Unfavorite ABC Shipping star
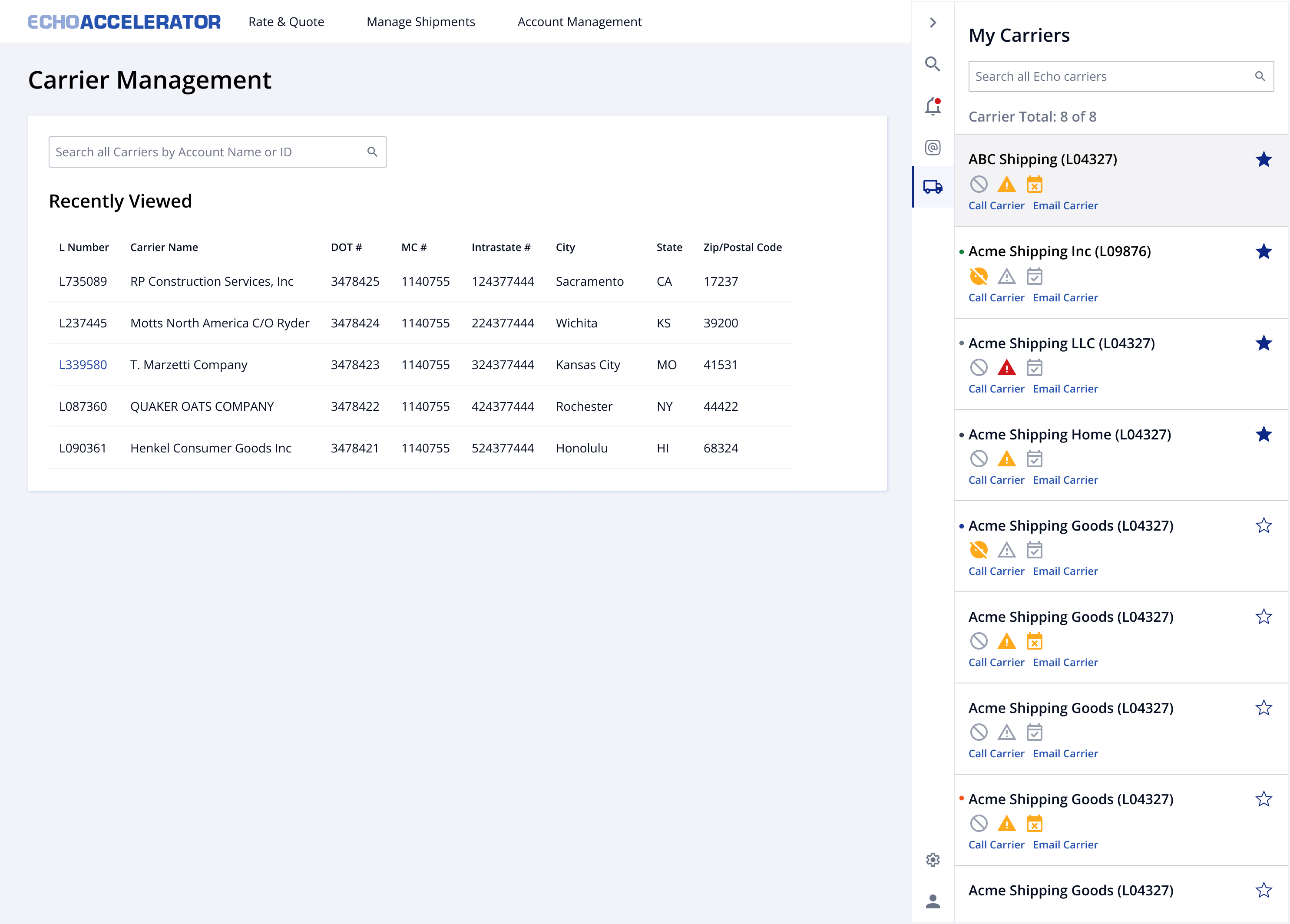The width and height of the screenshot is (1290, 924). tap(1264, 159)
